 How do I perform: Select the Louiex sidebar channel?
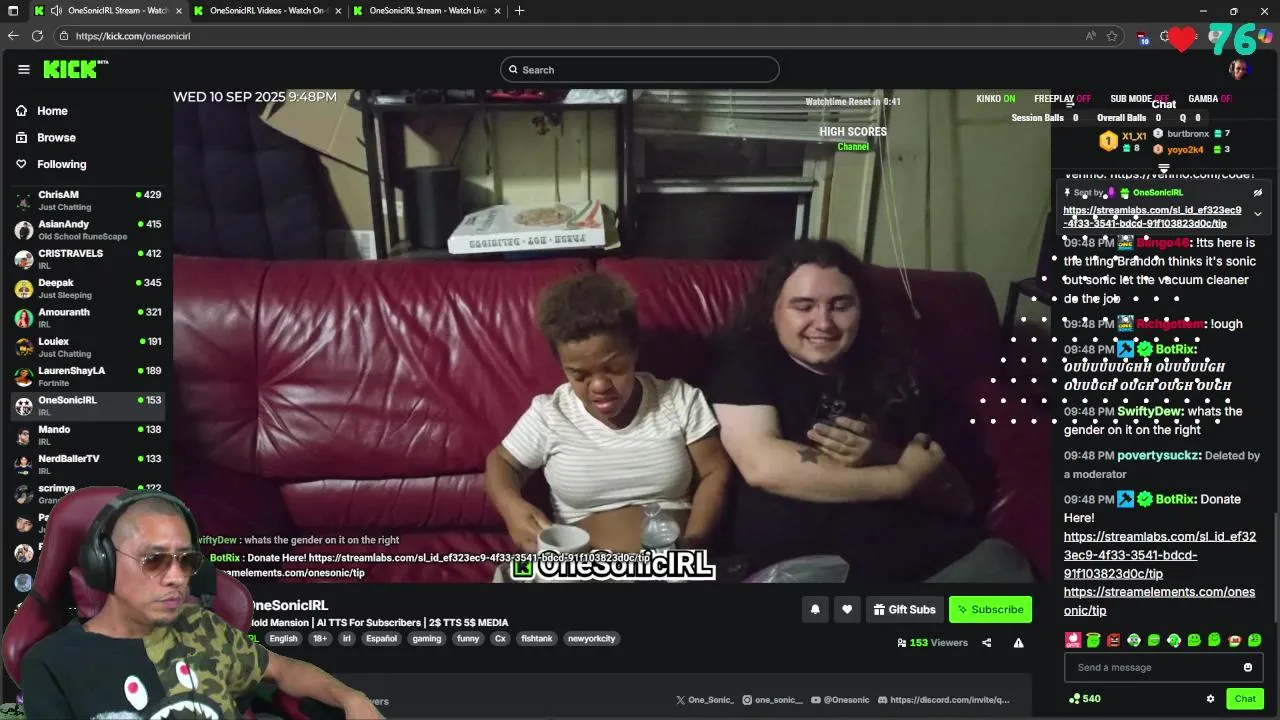88,346
